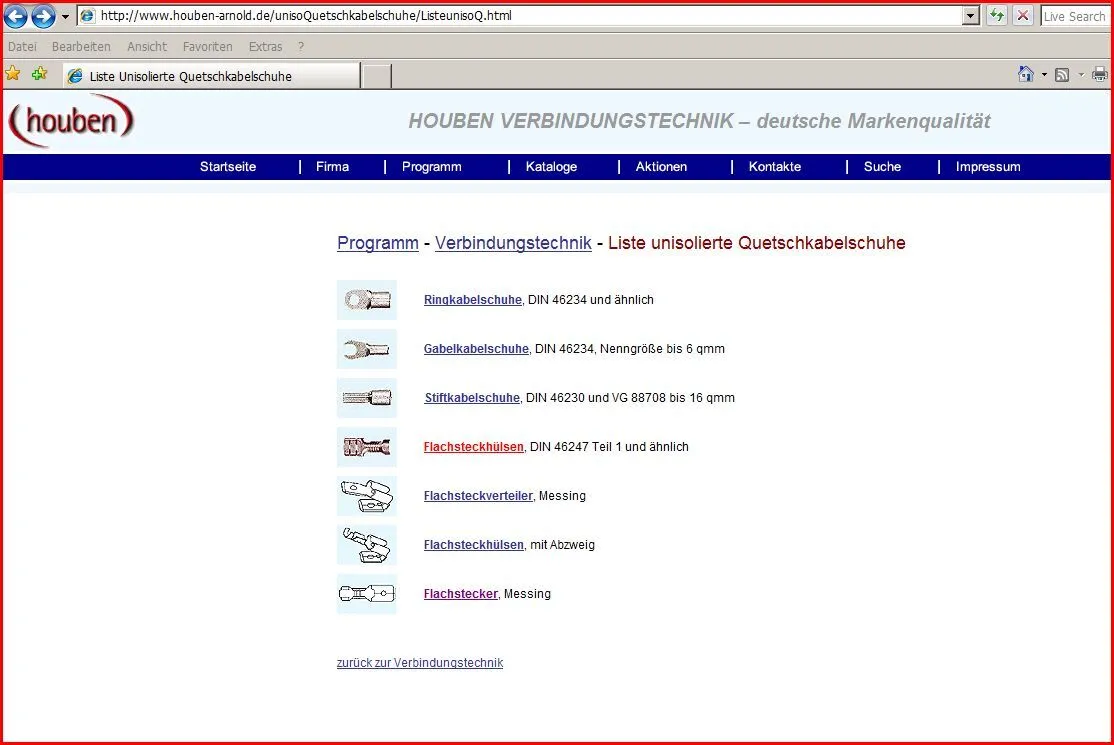1114x745 pixels.
Task: Open the Ringkabelschuhe product thumbnail
Action: (366, 300)
